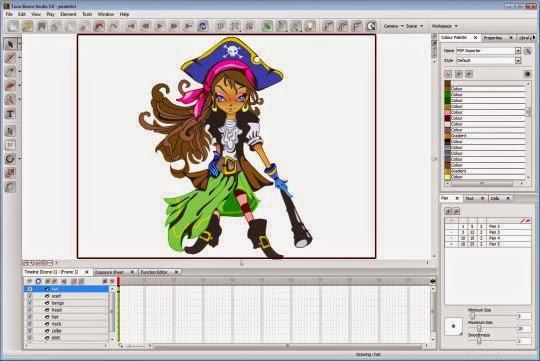Image resolution: width=540 pixels, height=361 pixels.
Task: Click the Save disk icon in toolbar
Action: point(42,26)
